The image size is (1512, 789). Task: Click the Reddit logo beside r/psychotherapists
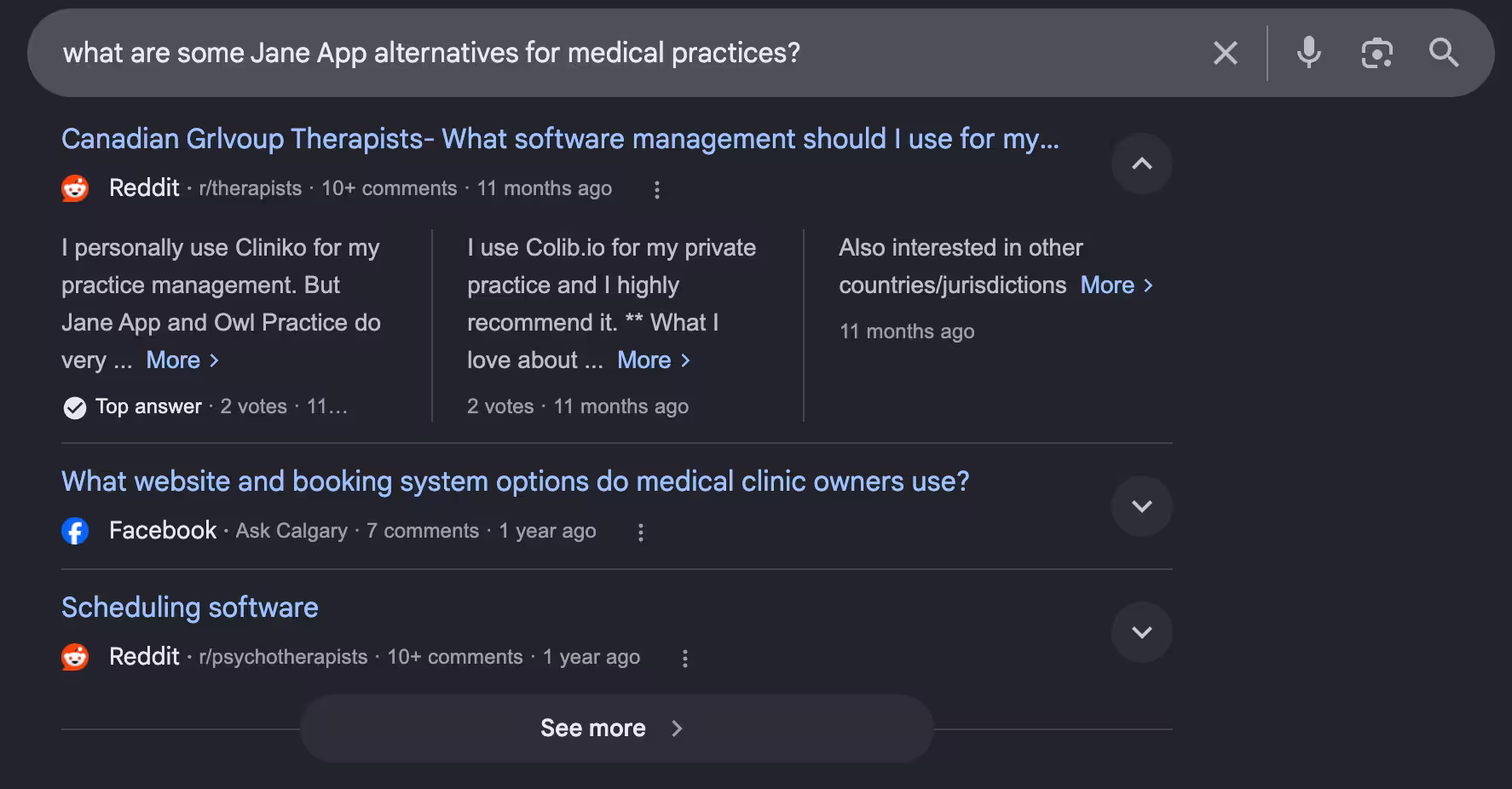[x=75, y=657]
